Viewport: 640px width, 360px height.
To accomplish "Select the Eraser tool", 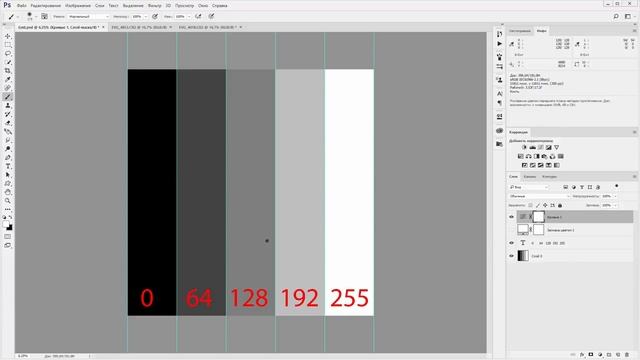I will [8, 123].
